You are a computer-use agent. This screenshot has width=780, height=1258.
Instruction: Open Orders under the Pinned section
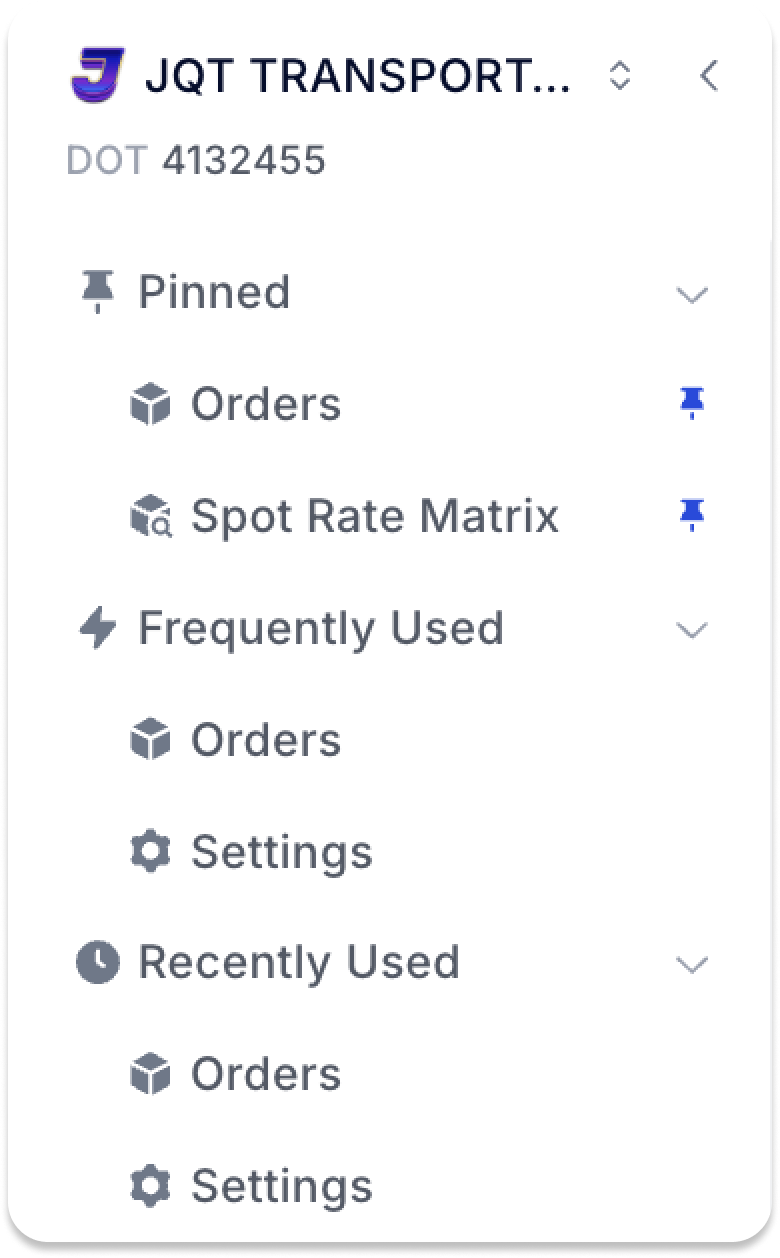pos(265,404)
